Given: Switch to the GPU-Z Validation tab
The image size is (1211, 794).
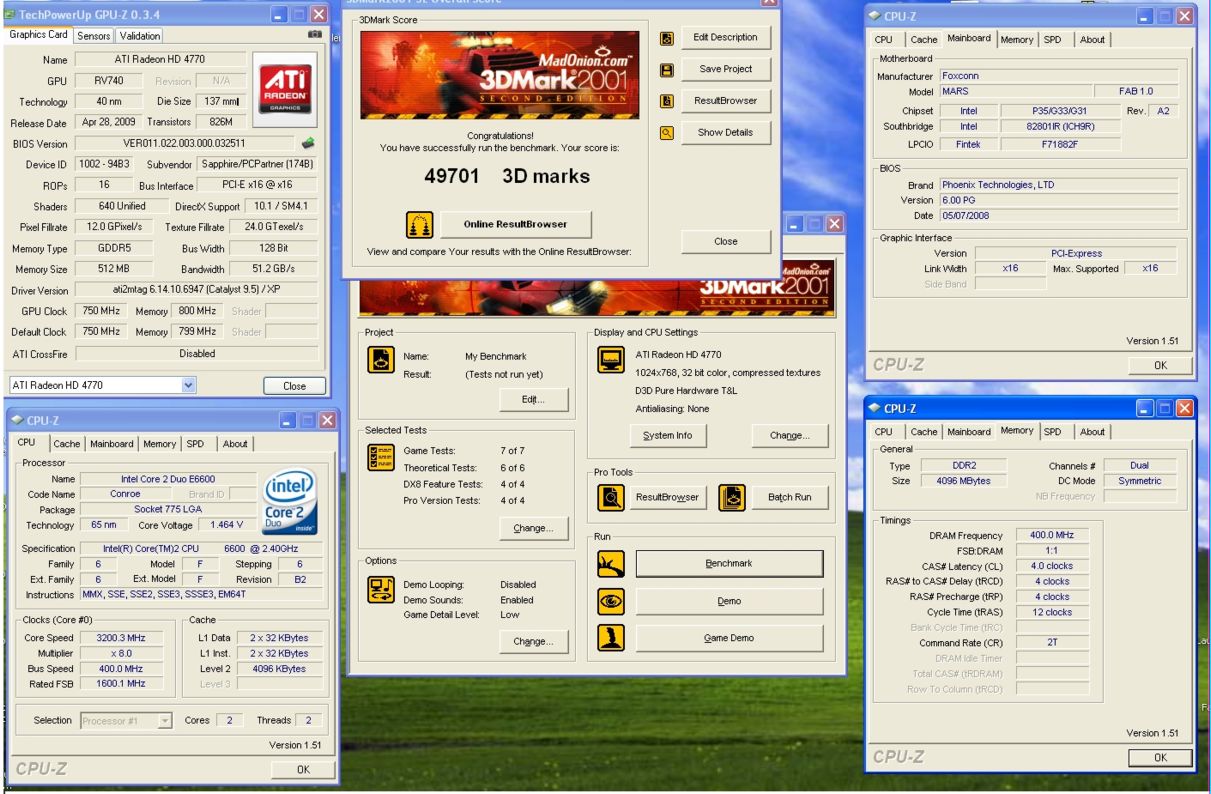Looking at the screenshot, I should coord(139,36).
